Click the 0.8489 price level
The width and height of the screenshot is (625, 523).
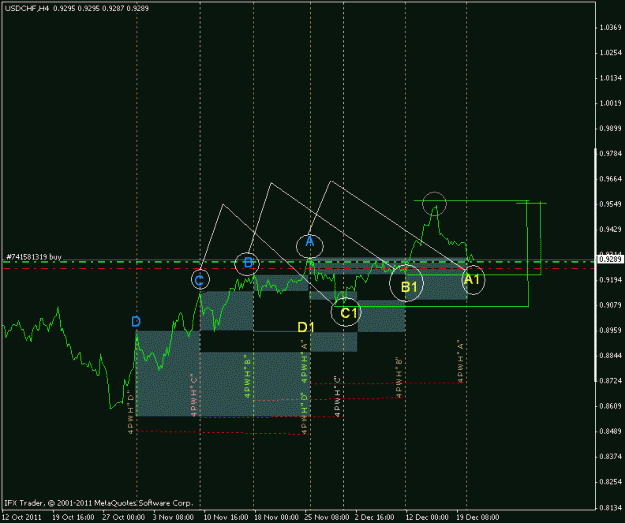pyautogui.click(x=610, y=431)
